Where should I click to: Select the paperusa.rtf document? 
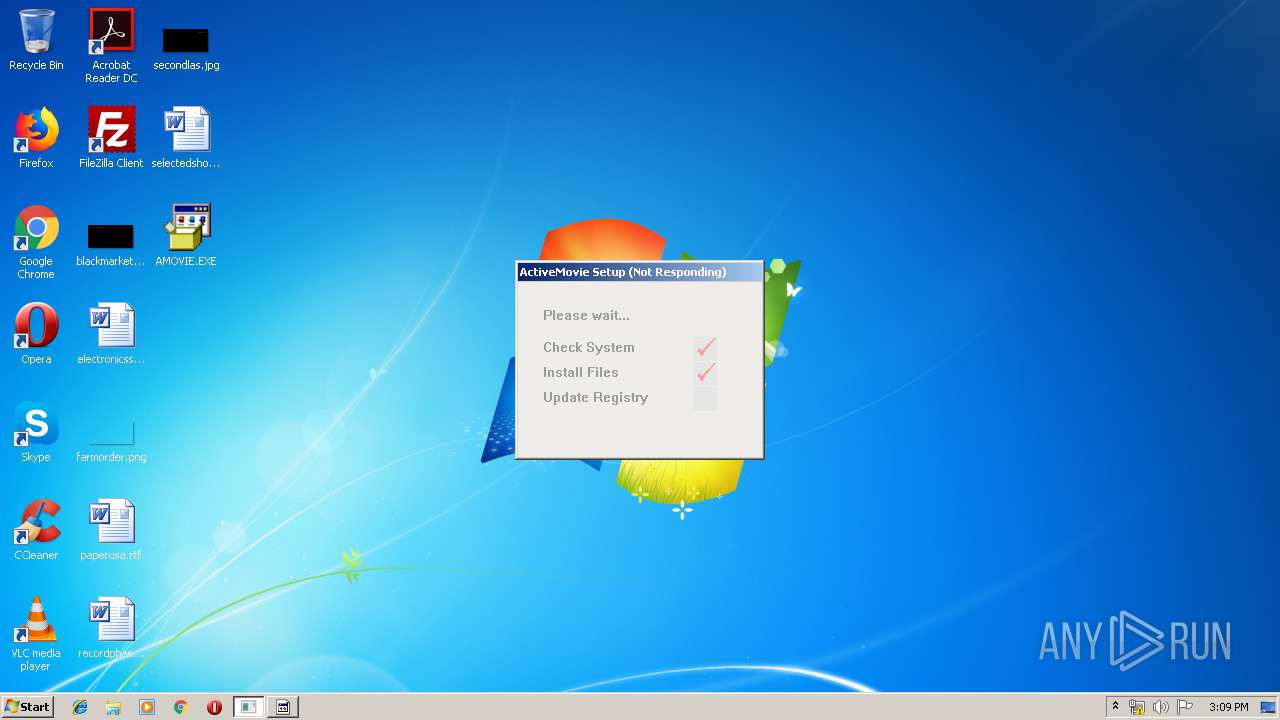tap(111, 531)
